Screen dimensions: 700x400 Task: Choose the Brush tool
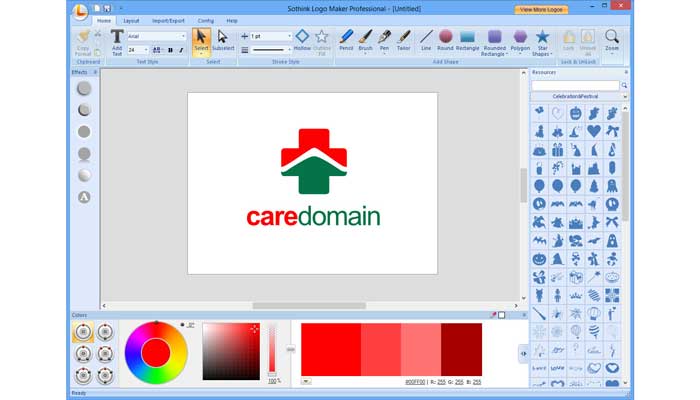[365, 40]
